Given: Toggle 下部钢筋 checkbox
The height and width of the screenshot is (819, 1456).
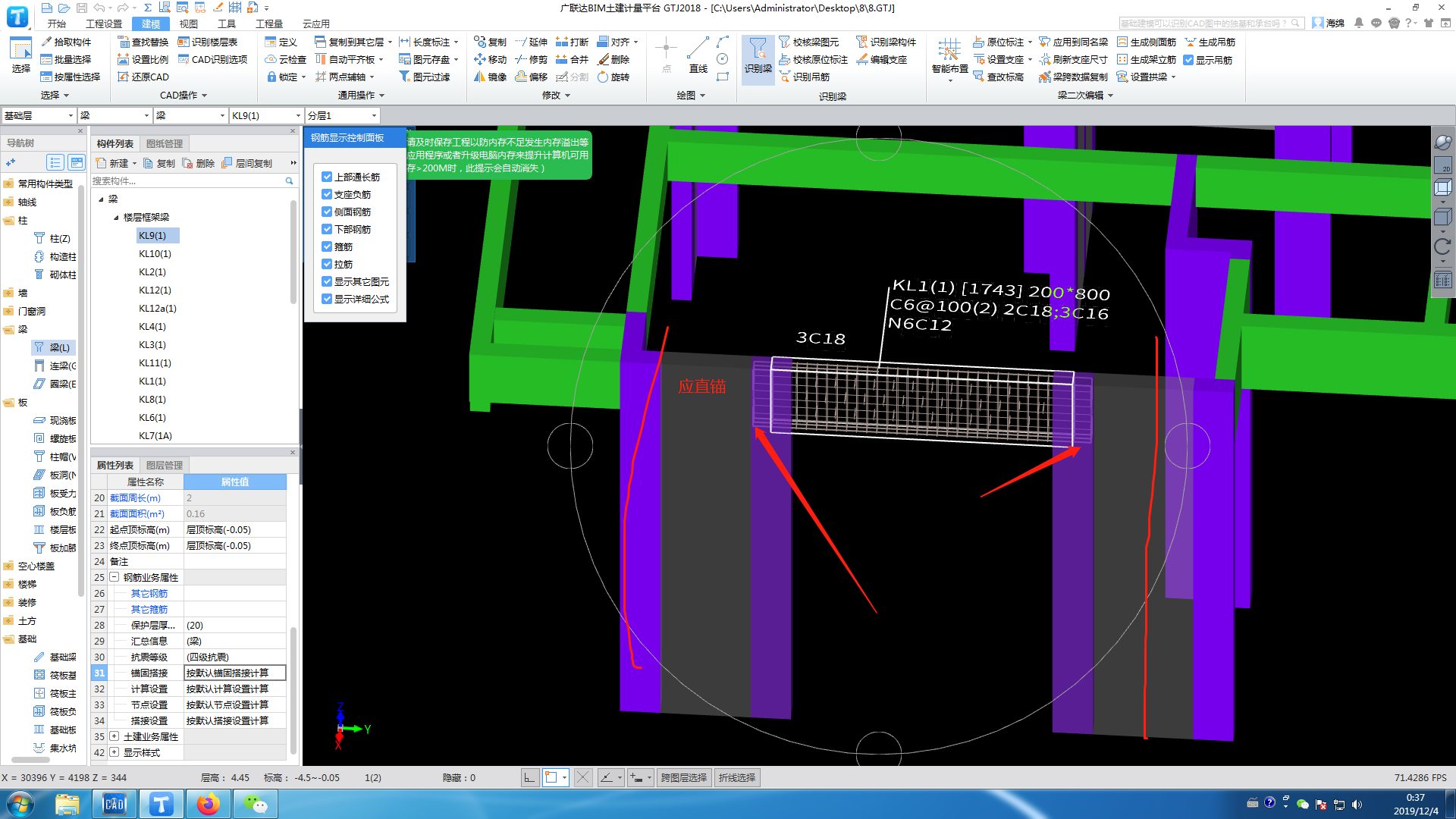Looking at the screenshot, I should click(327, 229).
